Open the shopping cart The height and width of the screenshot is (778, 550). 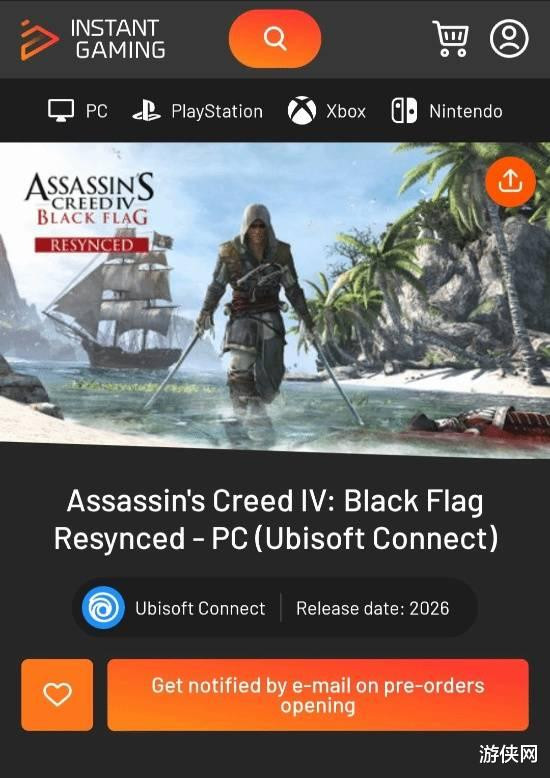coord(450,38)
